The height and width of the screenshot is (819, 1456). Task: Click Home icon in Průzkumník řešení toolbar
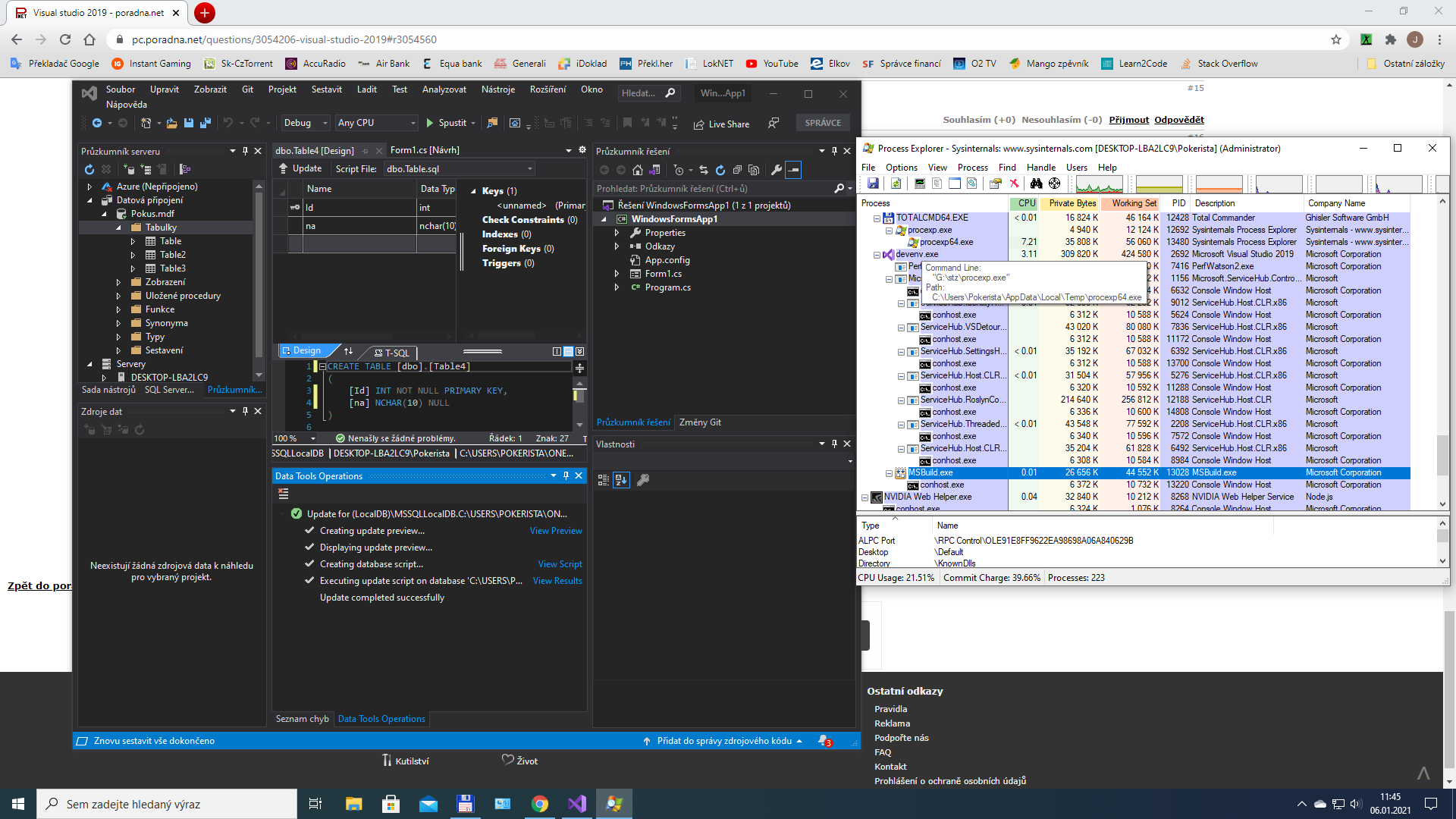pyautogui.click(x=638, y=170)
